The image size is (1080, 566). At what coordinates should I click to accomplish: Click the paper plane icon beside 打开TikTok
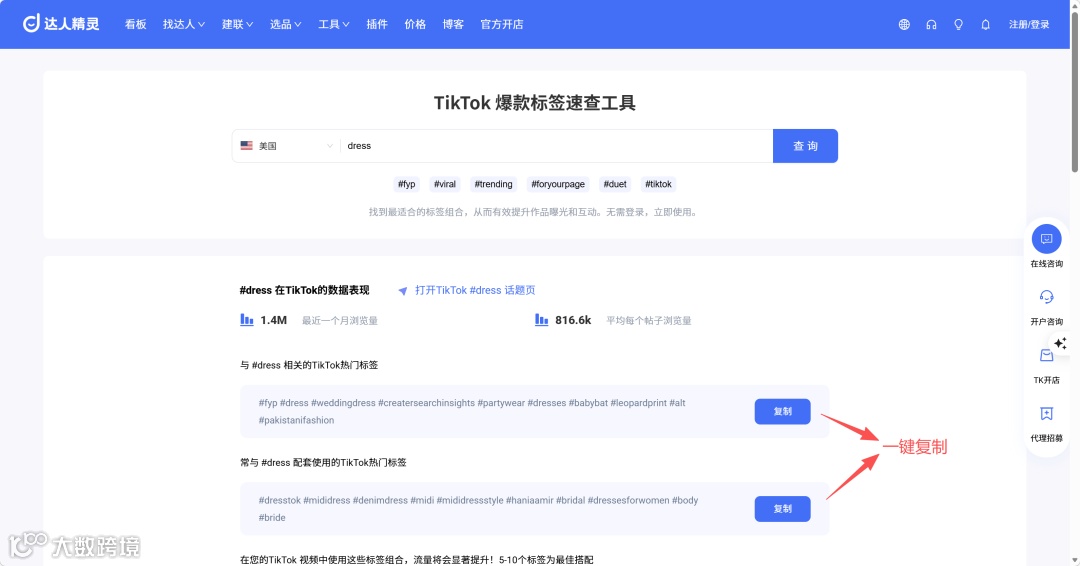(x=403, y=291)
